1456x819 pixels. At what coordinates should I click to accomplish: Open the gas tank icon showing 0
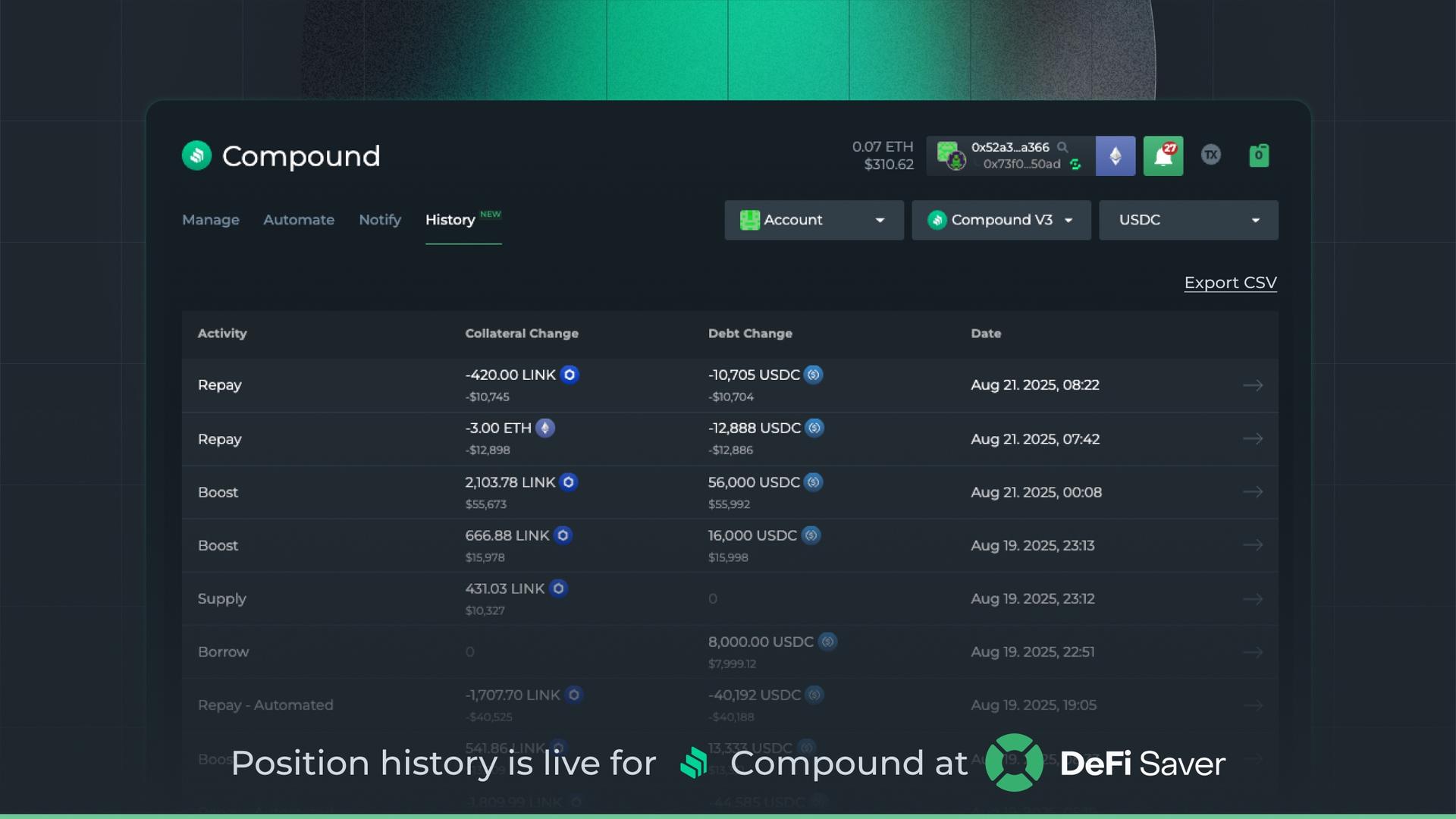pos(1259,155)
